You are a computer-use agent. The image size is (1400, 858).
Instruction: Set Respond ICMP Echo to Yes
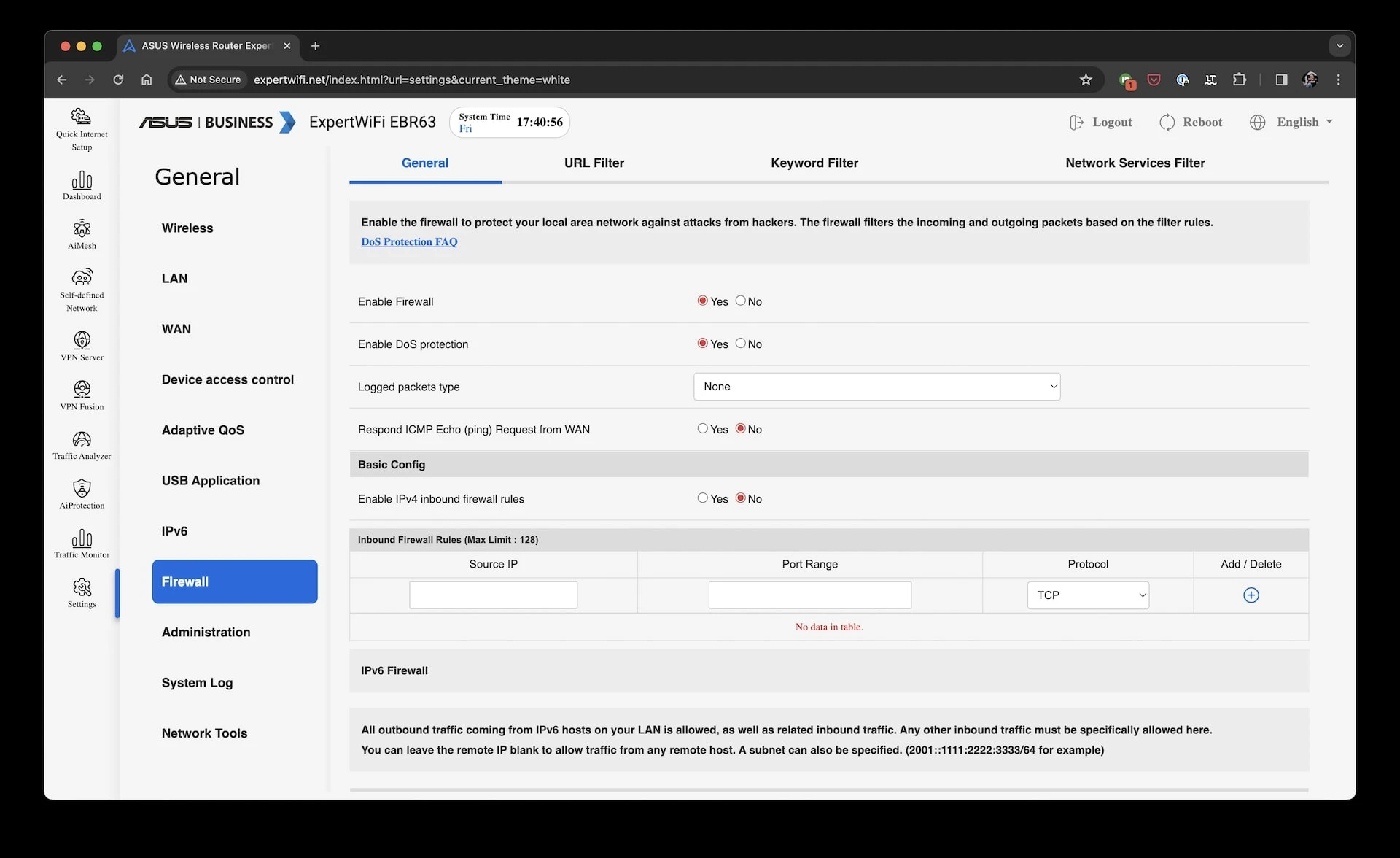coord(702,428)
